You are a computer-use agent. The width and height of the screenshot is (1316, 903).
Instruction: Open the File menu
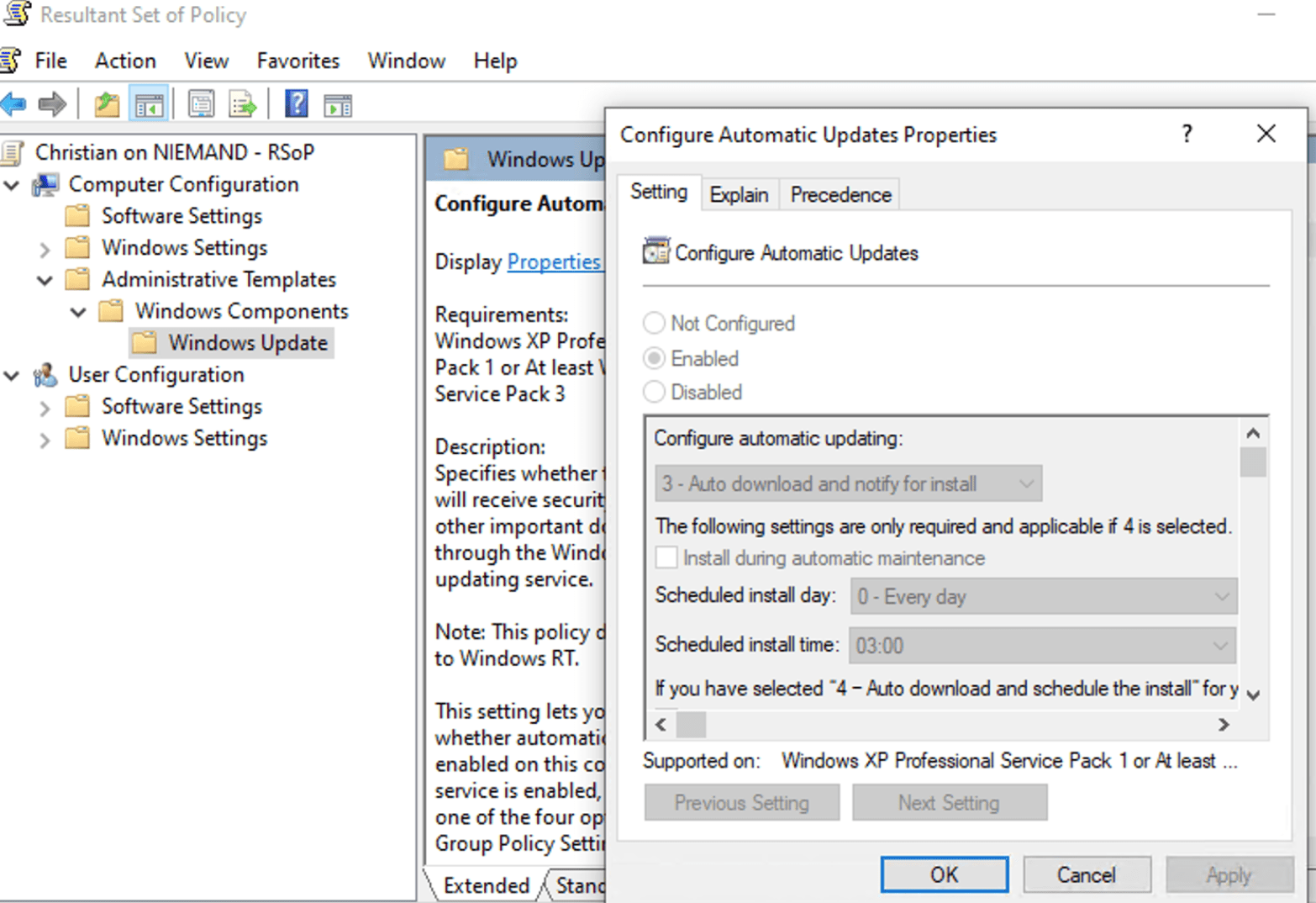click(x=50, y=61)
